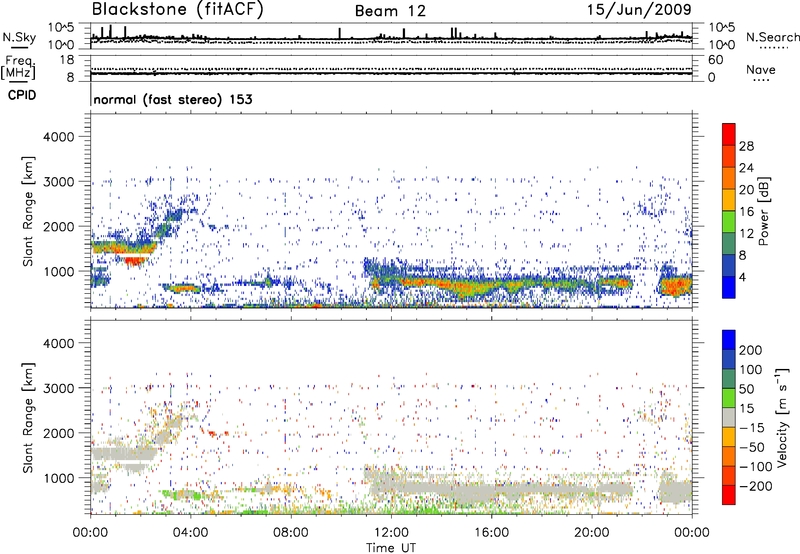Click the red bottom segment of Velocity colorbar
The width and height of the screenshot is (800, 554).
pos(729,495)
